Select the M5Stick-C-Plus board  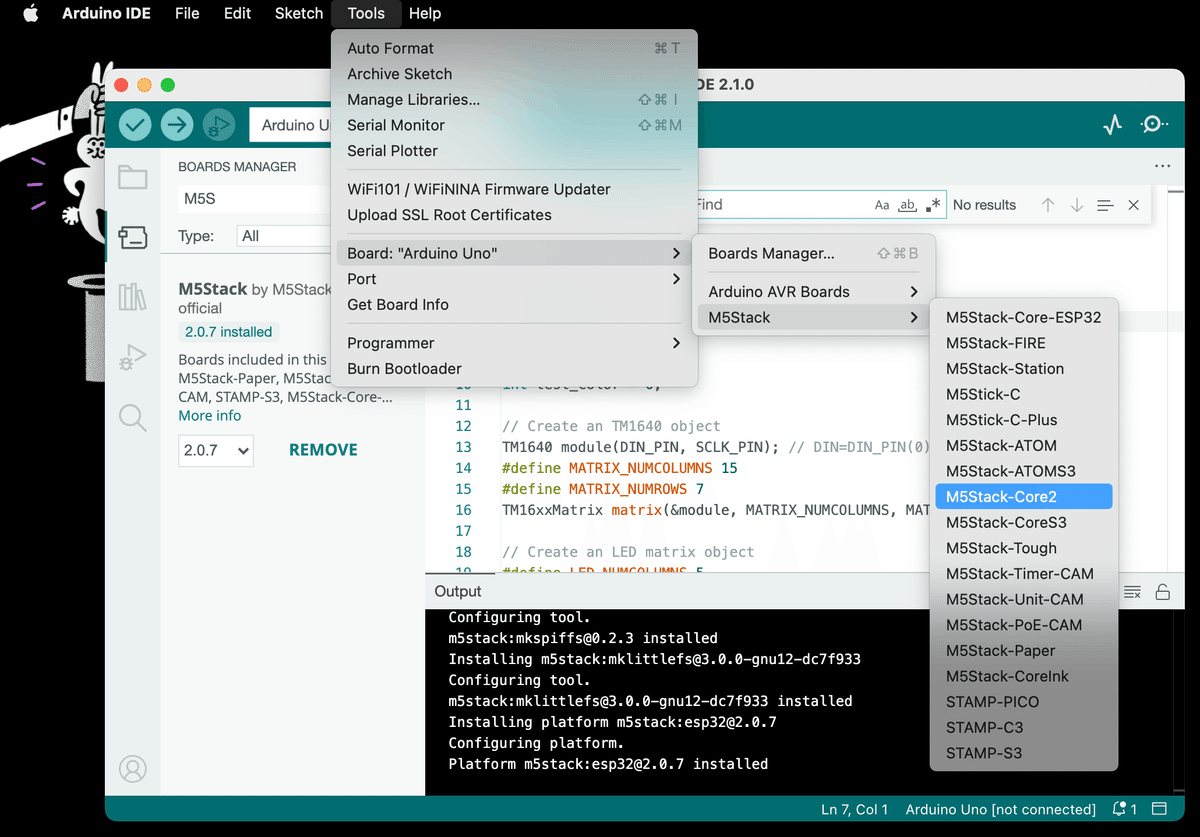[x=1024, y=420]
